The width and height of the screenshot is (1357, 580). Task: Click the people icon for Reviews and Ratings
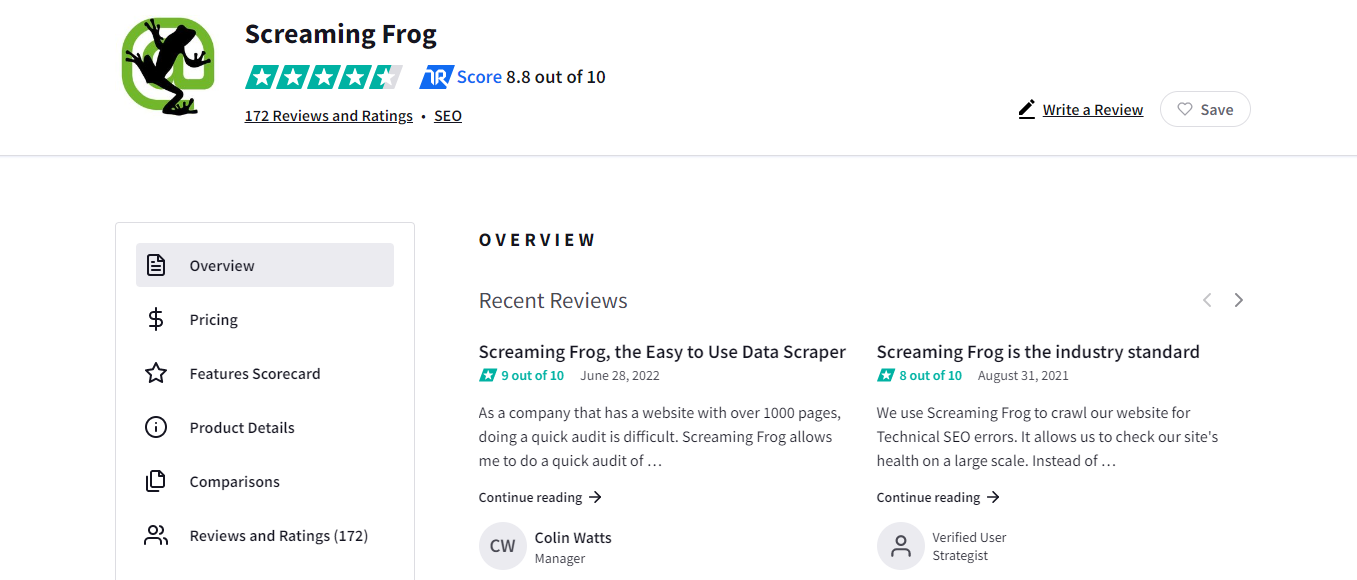[156, 535]
